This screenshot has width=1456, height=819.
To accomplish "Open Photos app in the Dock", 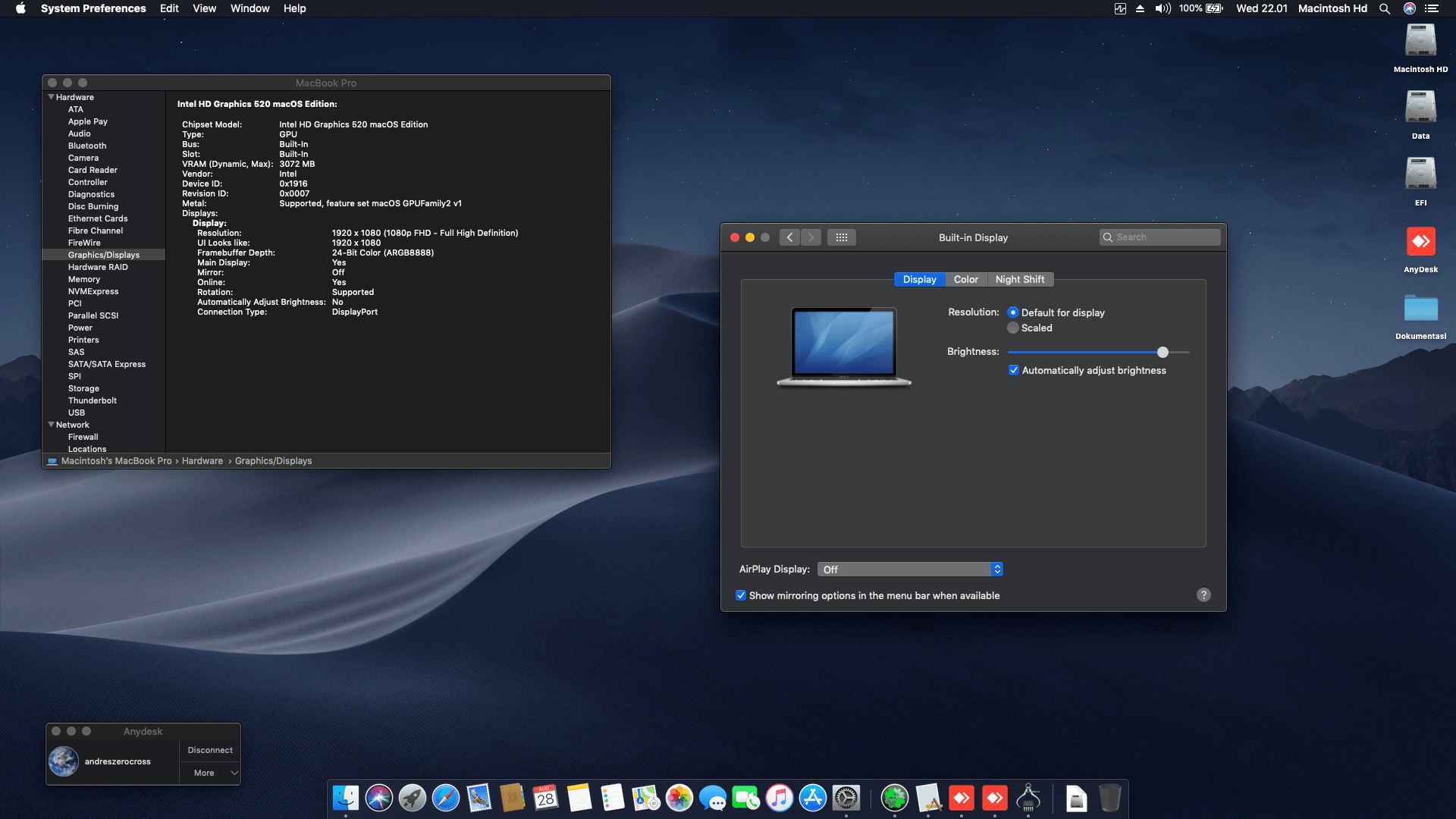I will 679,798.
